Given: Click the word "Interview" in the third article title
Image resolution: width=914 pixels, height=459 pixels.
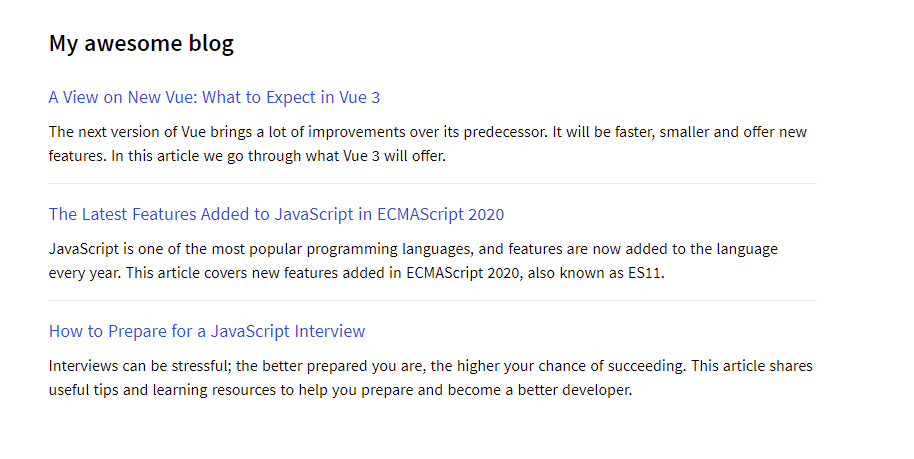Looking at the screenshot, I should [330, 331].
